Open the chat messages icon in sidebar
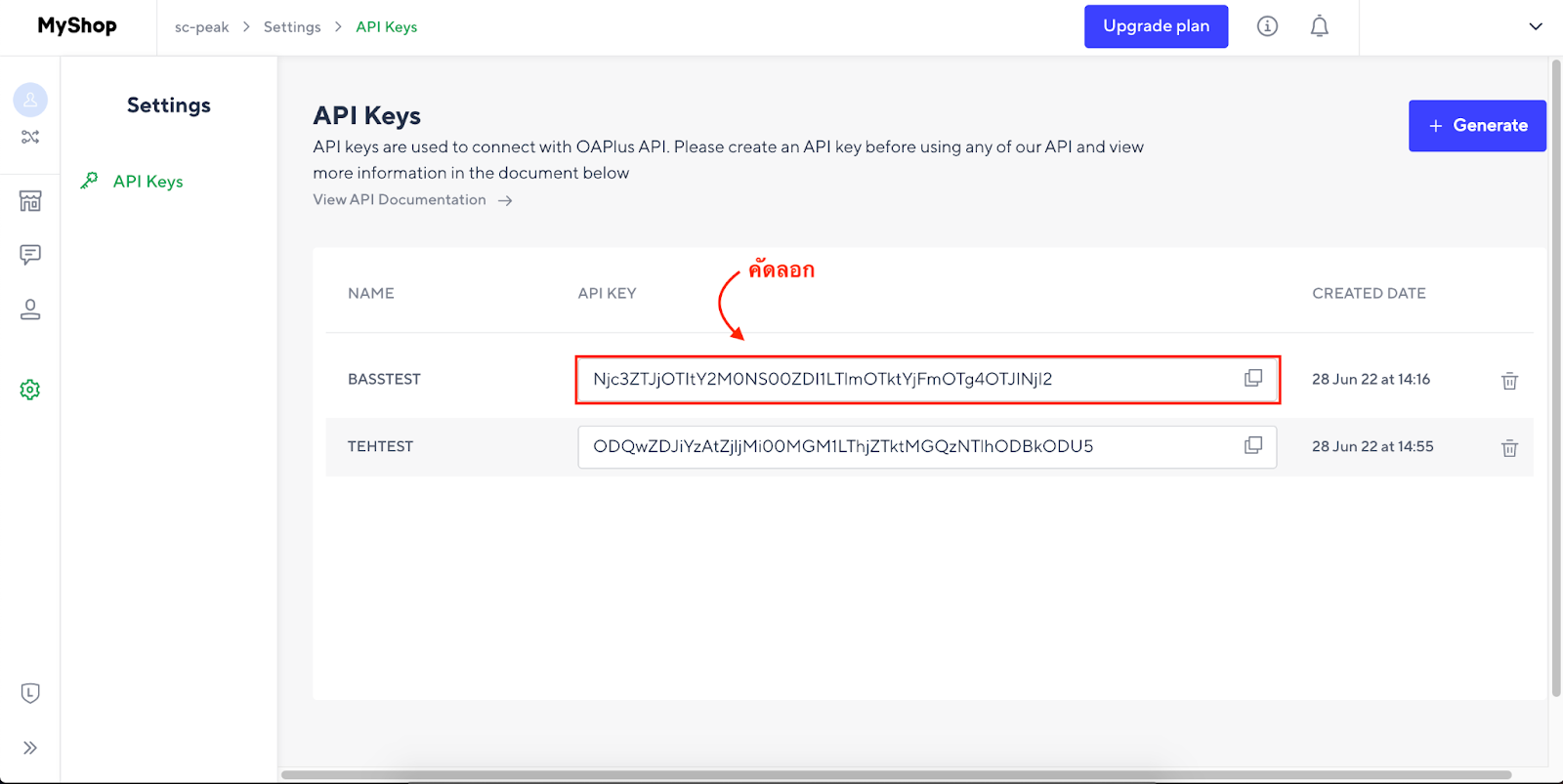1563x784 pixels. 30,255
